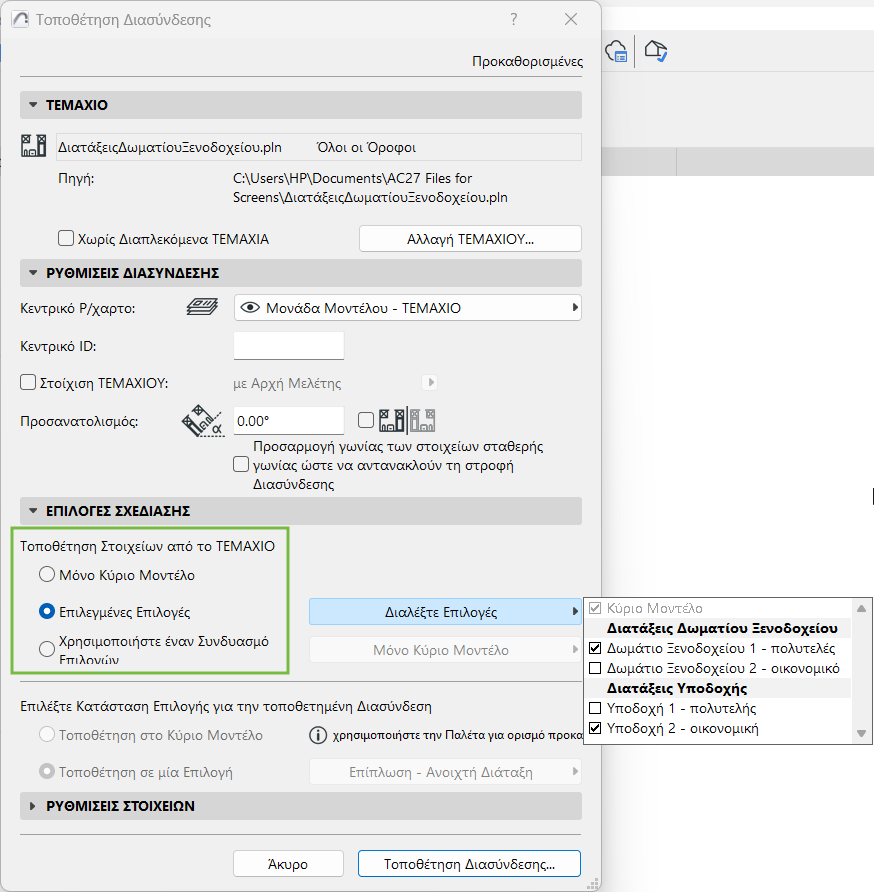The image size is (874, 892).
Task: Click the ArchiCAD dialog title icon
Action: pos(20,19)
